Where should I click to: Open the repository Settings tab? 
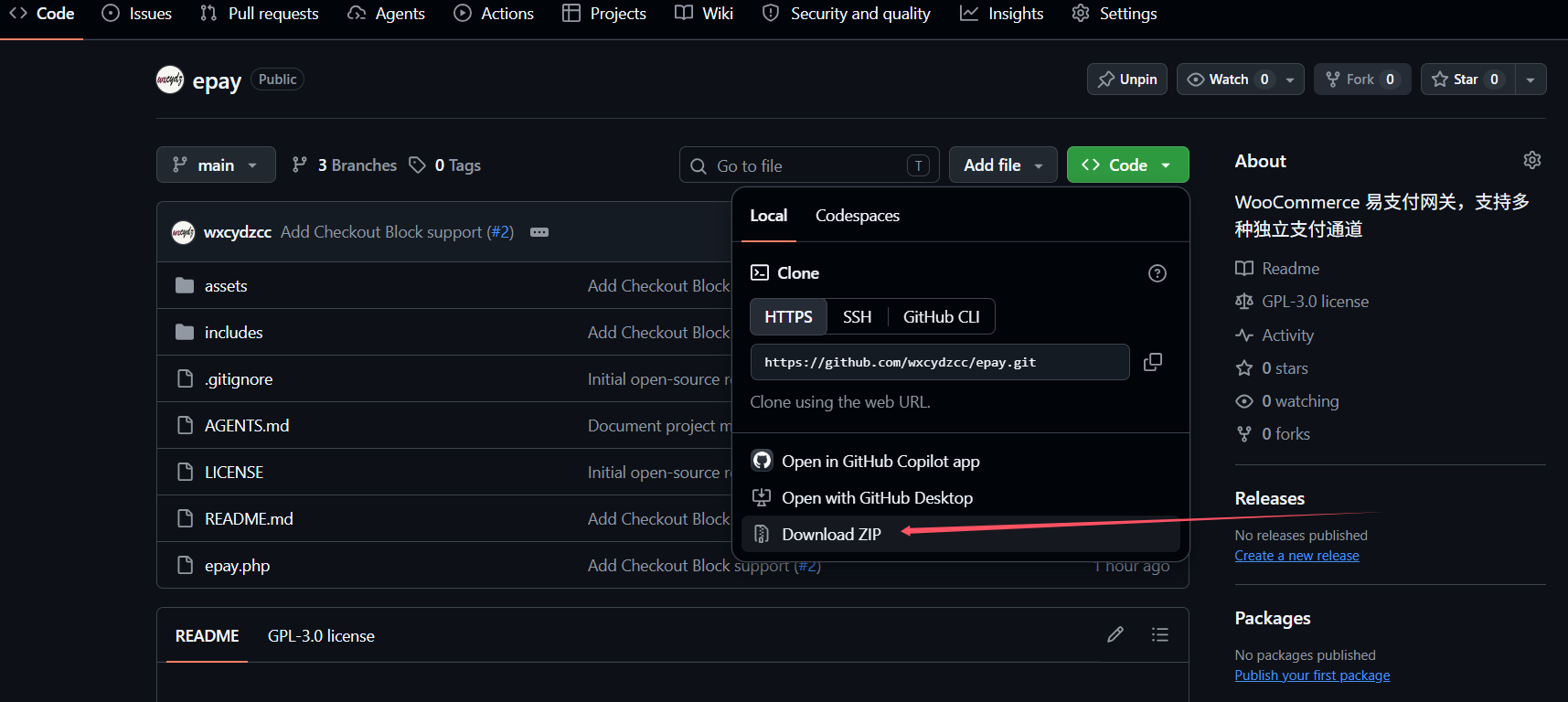tap(1115, 14)
